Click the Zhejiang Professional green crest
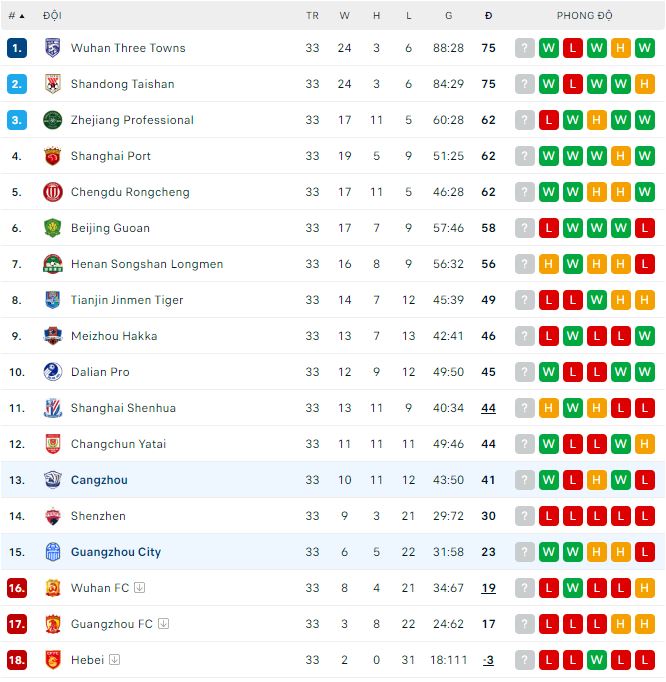The image size is (666, 682). click(x=53, y=120)
